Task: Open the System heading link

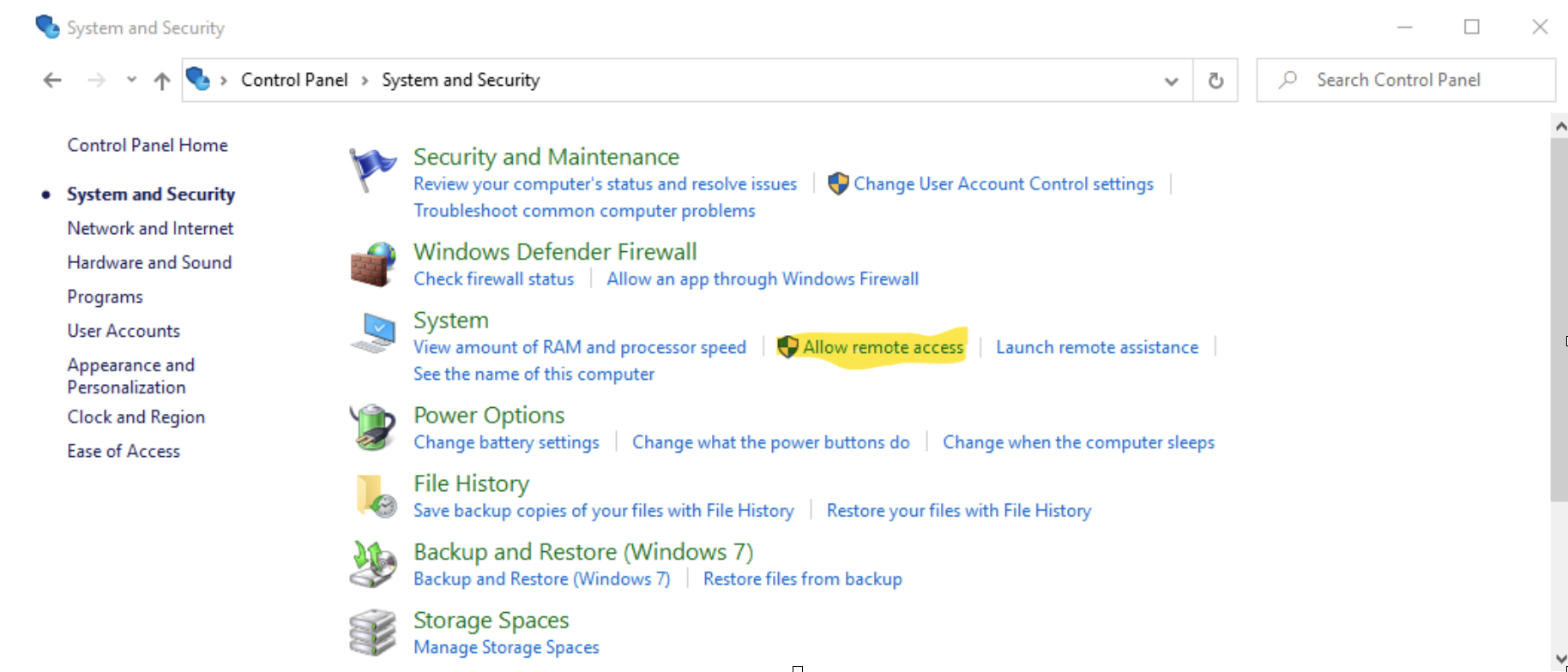Action: tap(451, 321)
